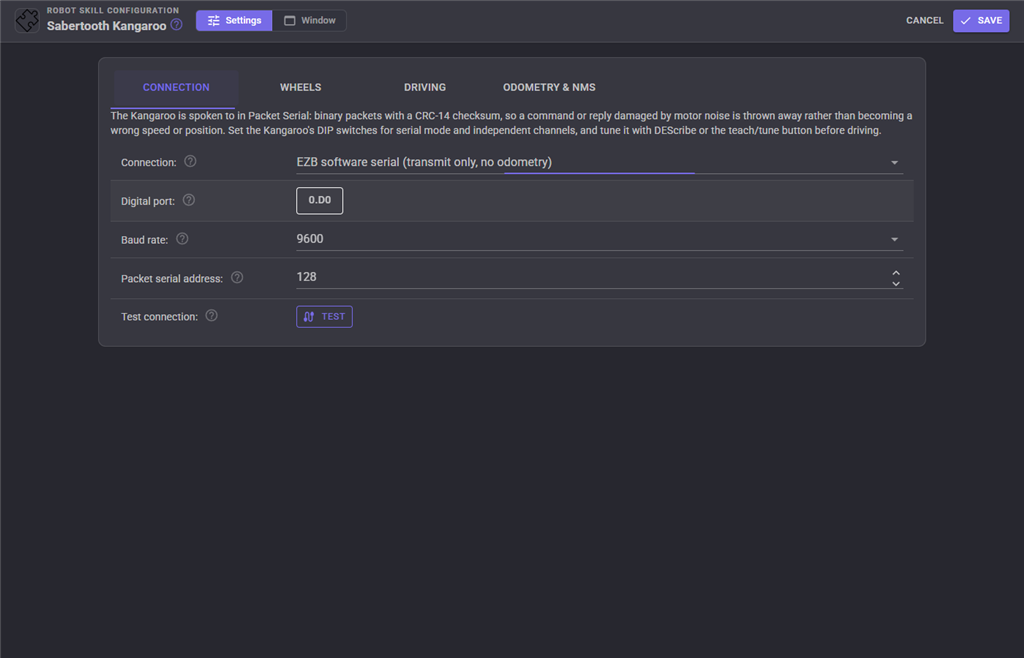Click the 'Digital port:' label
Viewport: 1024px width, 658px height.
tap(148, 201)
